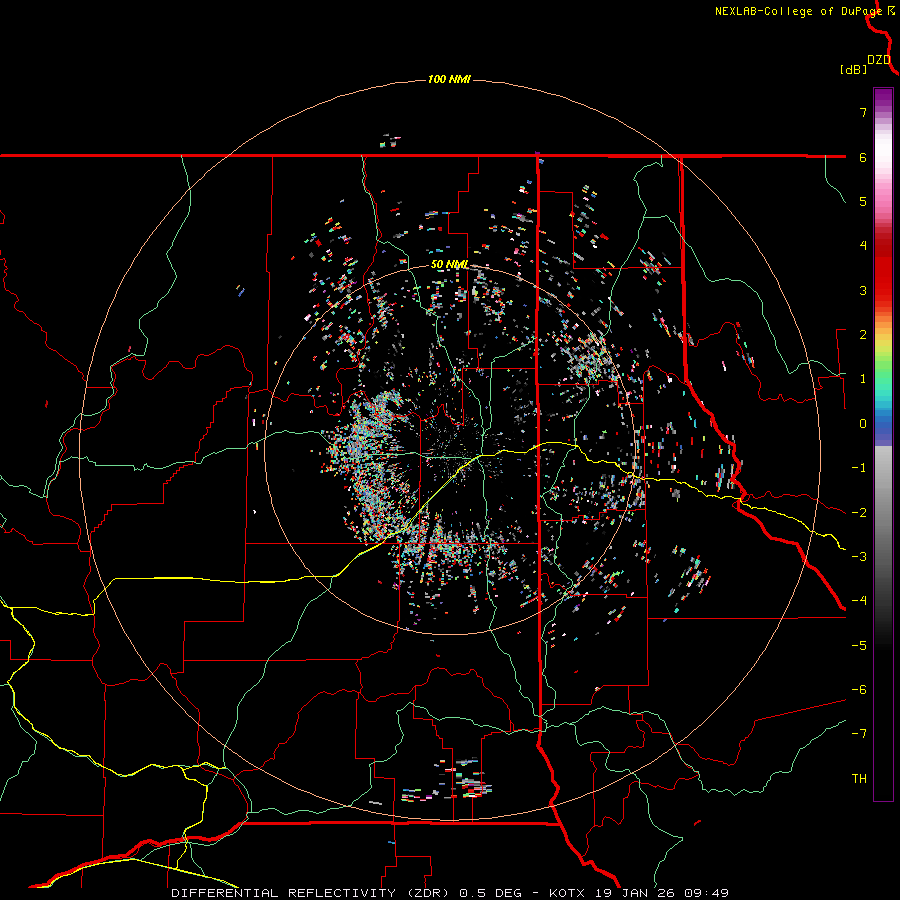The height and width of the screenshot is (900, 900).
Task: Click the 5 tick label on the scale
Action: tap(863, 201)
